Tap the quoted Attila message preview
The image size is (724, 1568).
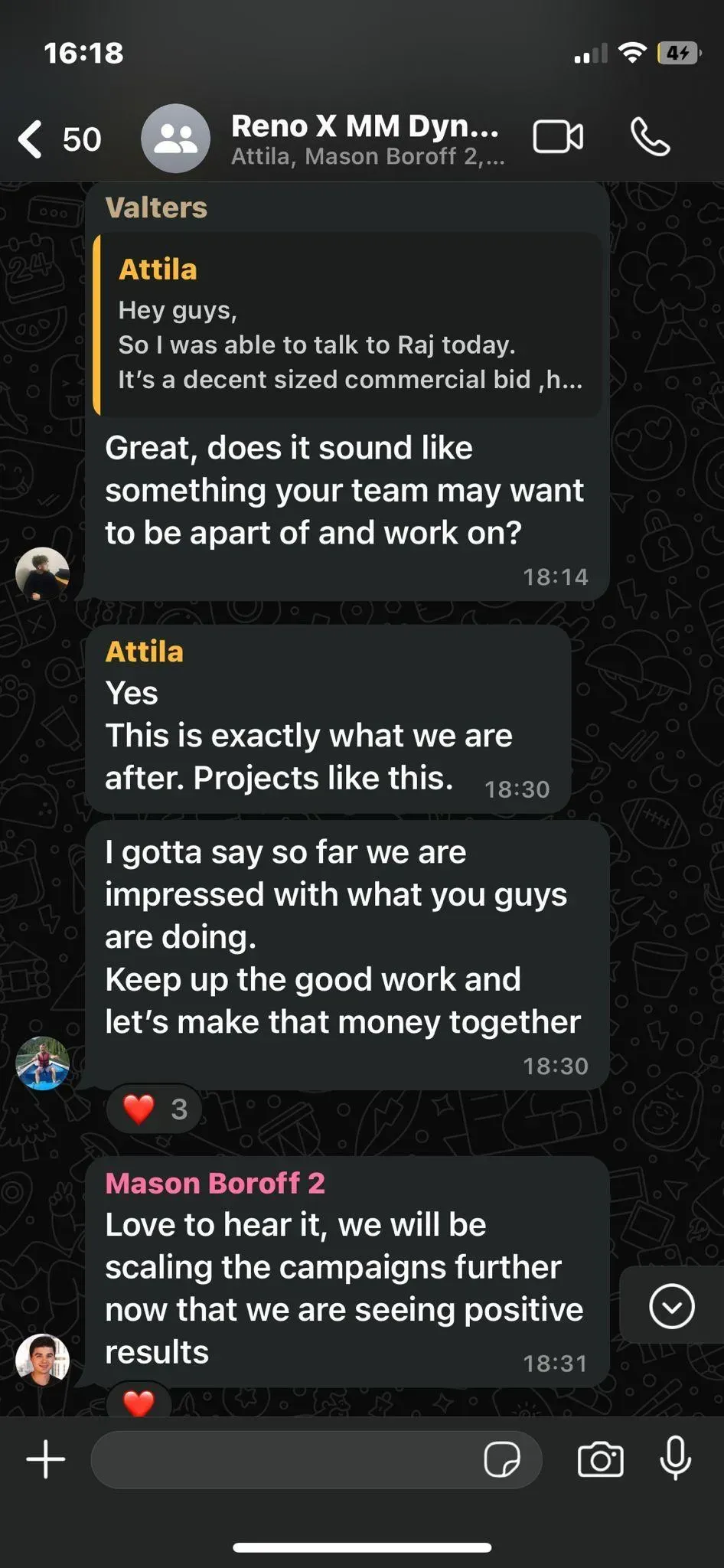(347, 325)
